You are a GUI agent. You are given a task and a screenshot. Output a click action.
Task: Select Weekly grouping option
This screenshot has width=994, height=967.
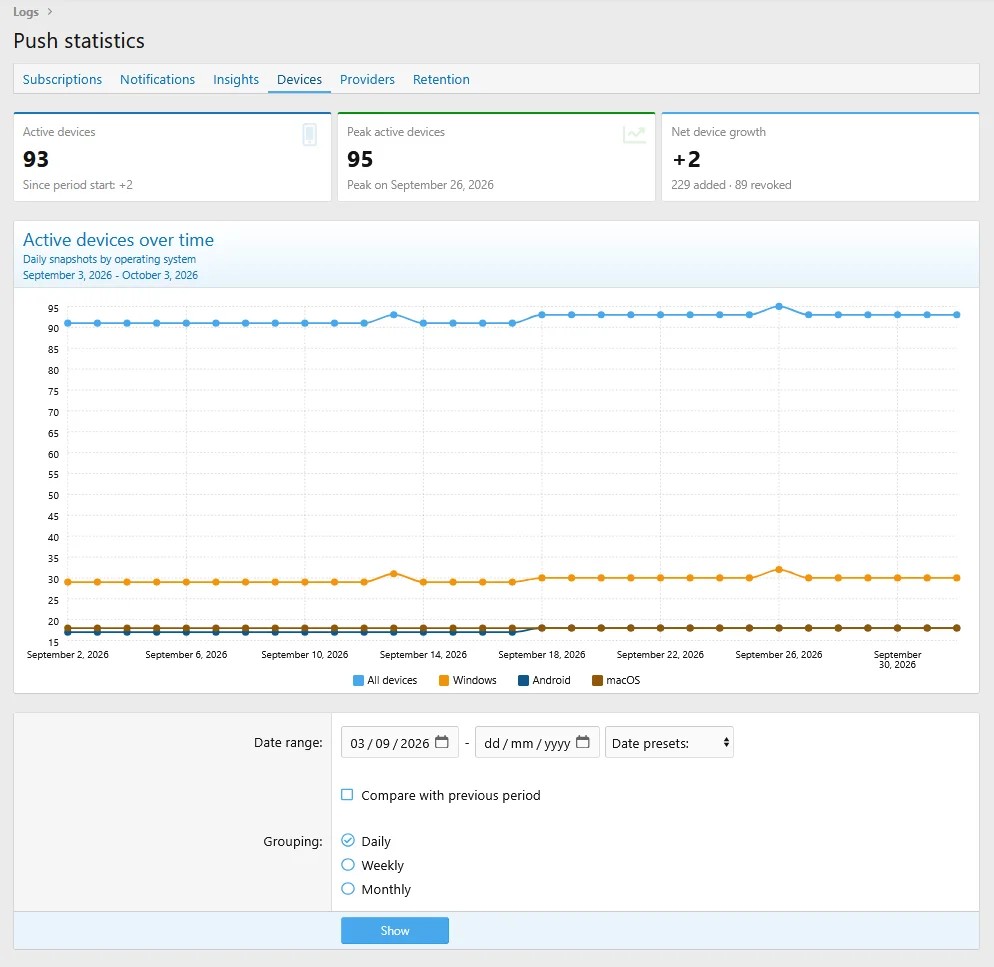[x=348, y=864]
